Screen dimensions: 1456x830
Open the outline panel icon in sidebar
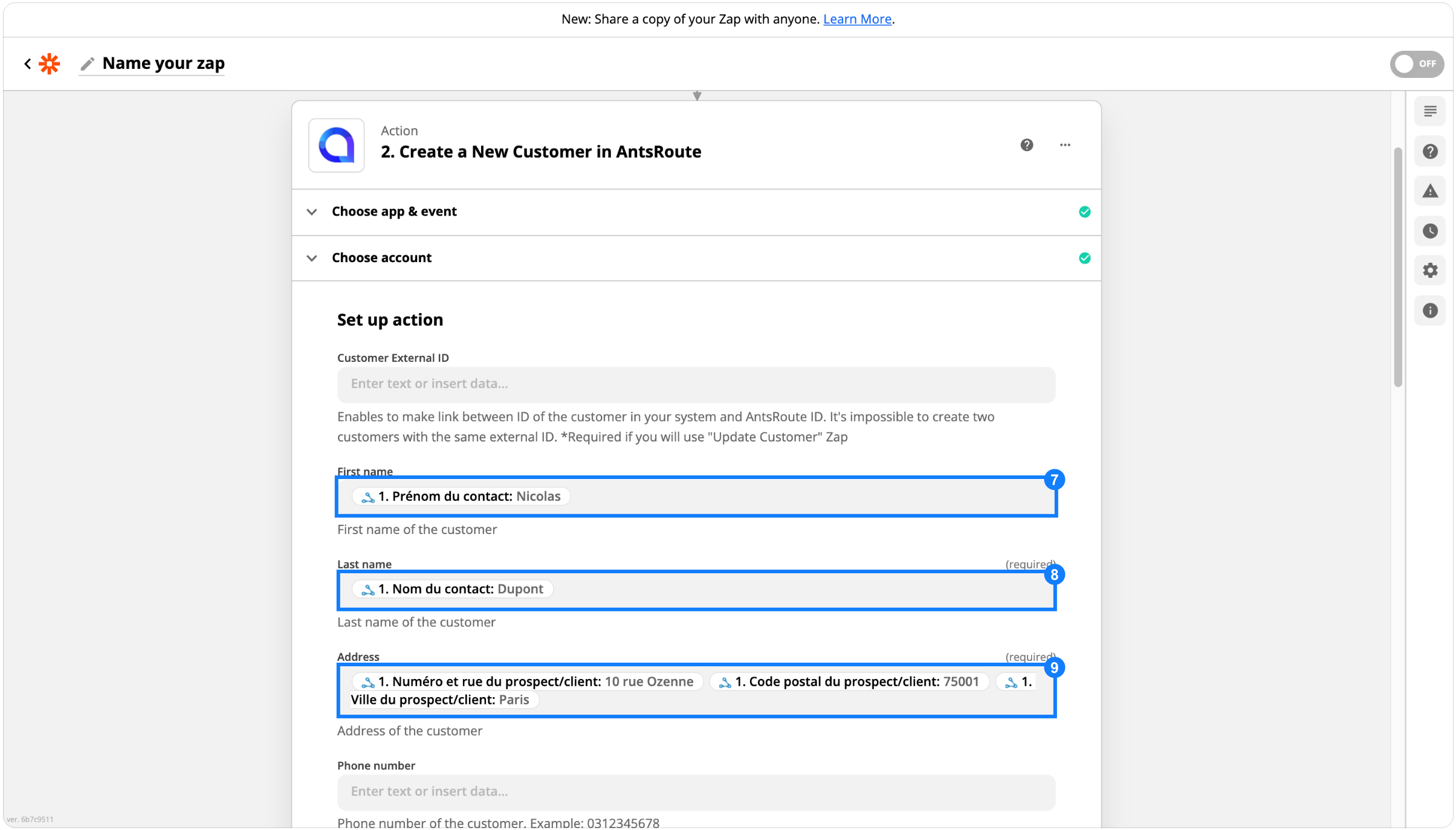pos(1430,111)
